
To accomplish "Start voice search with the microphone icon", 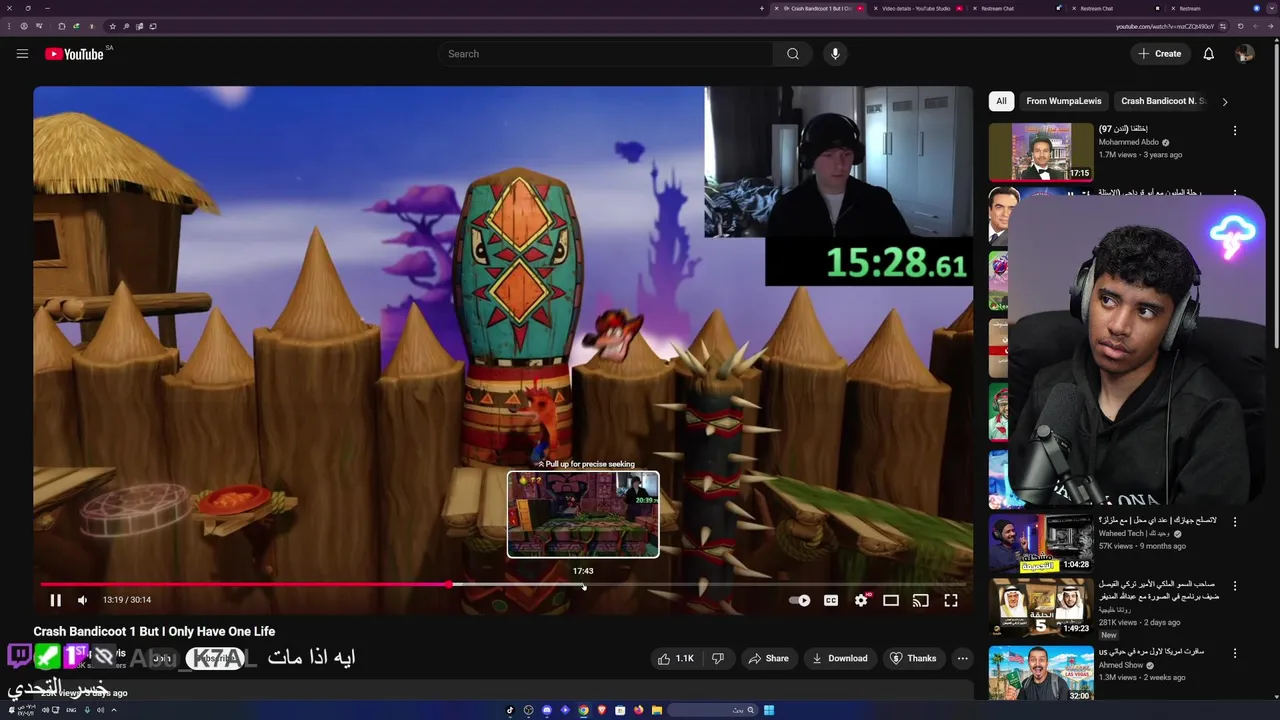I will tap(835, 54).
